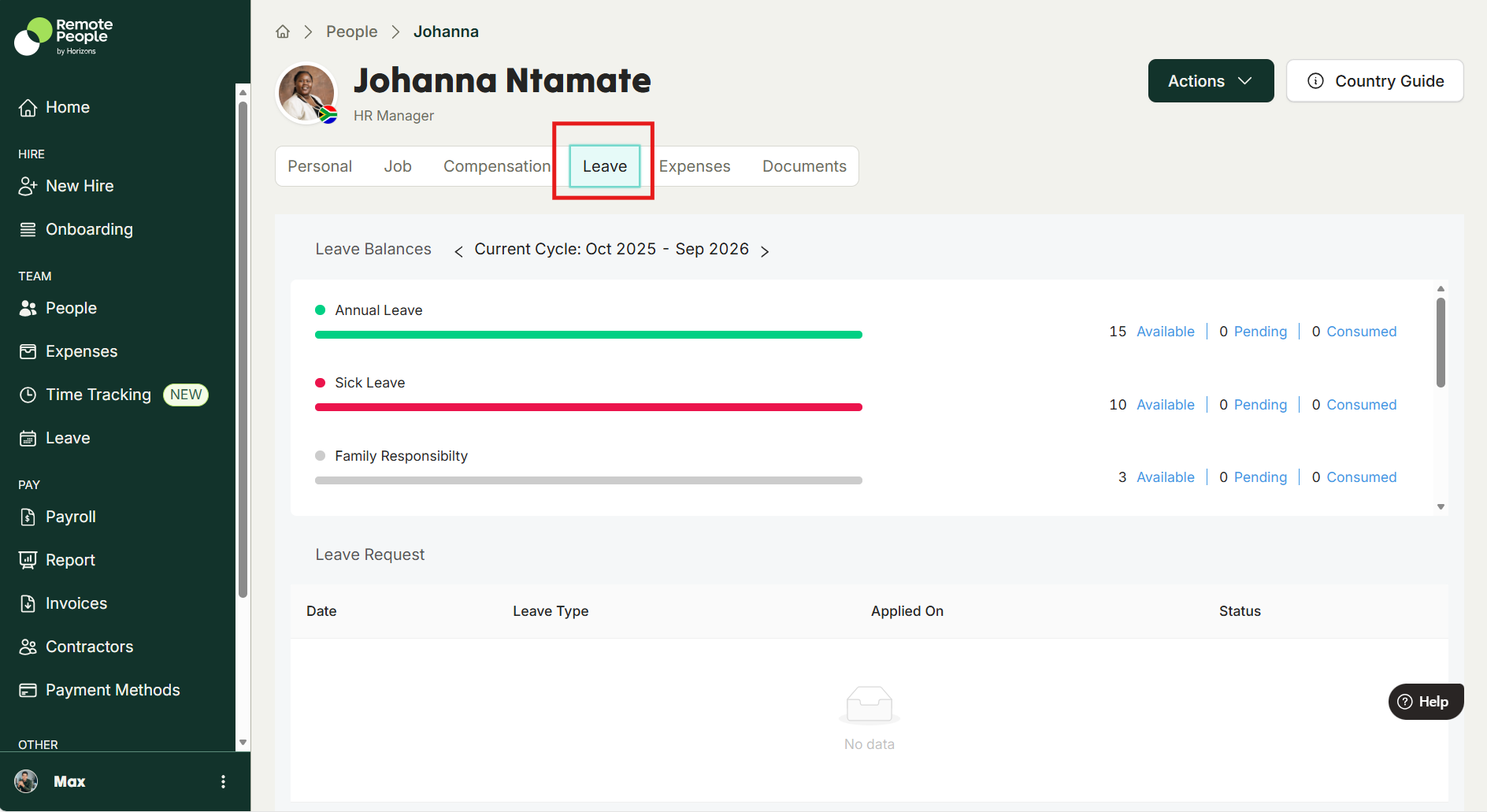The width and height of the screenshot is (1487, 812).
Task: Click Pending for Sick Leave
Action: click(1260, 405)
